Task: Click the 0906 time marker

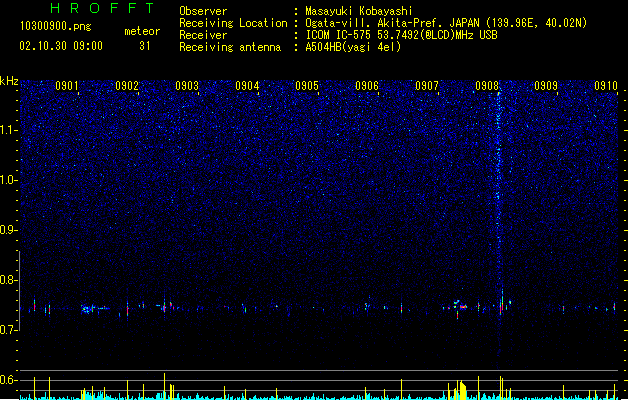Action: pos(367,86)
